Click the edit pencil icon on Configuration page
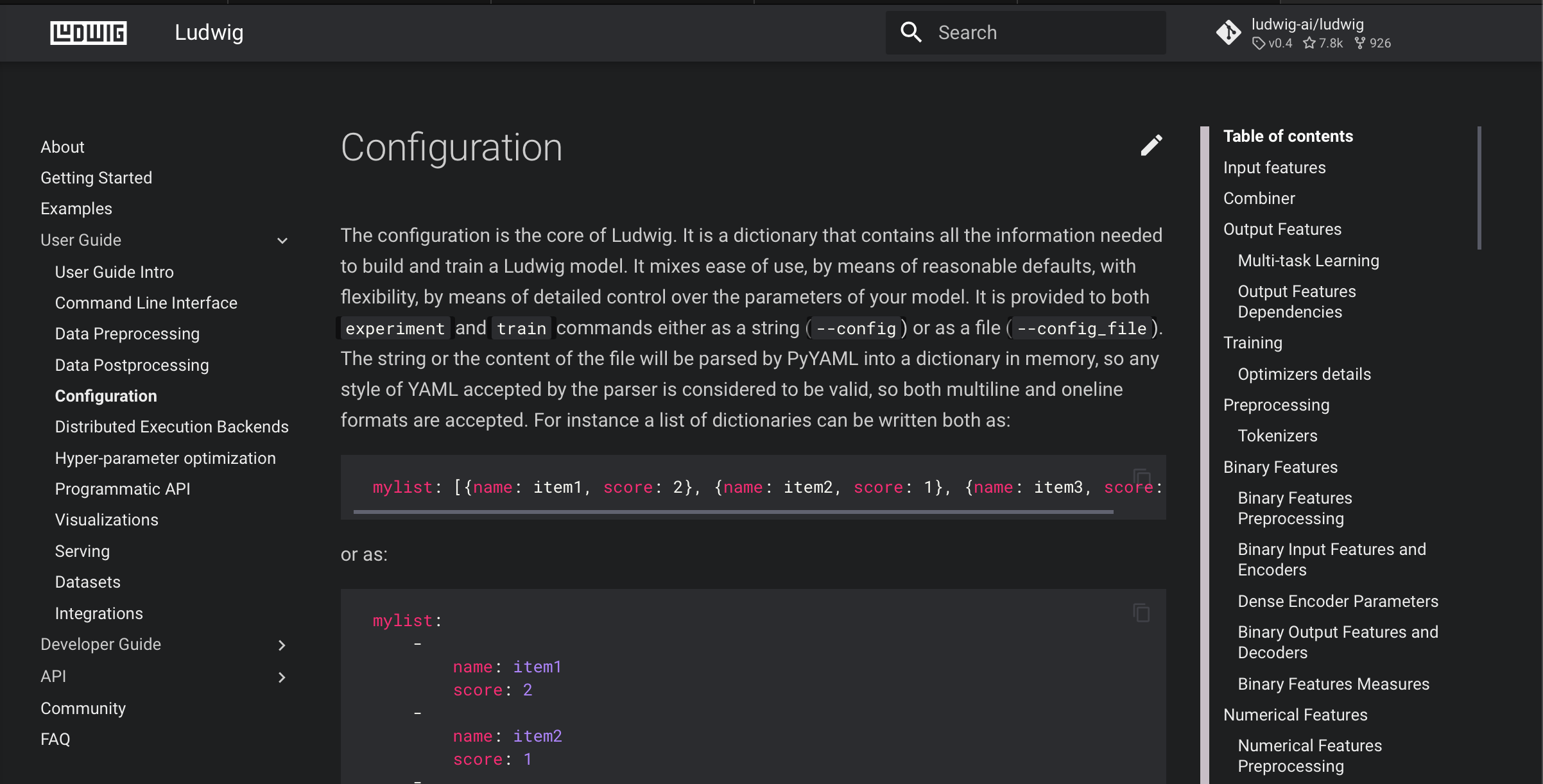The height and width of the screenshot is (784, 1543). tap(1151, 146)
